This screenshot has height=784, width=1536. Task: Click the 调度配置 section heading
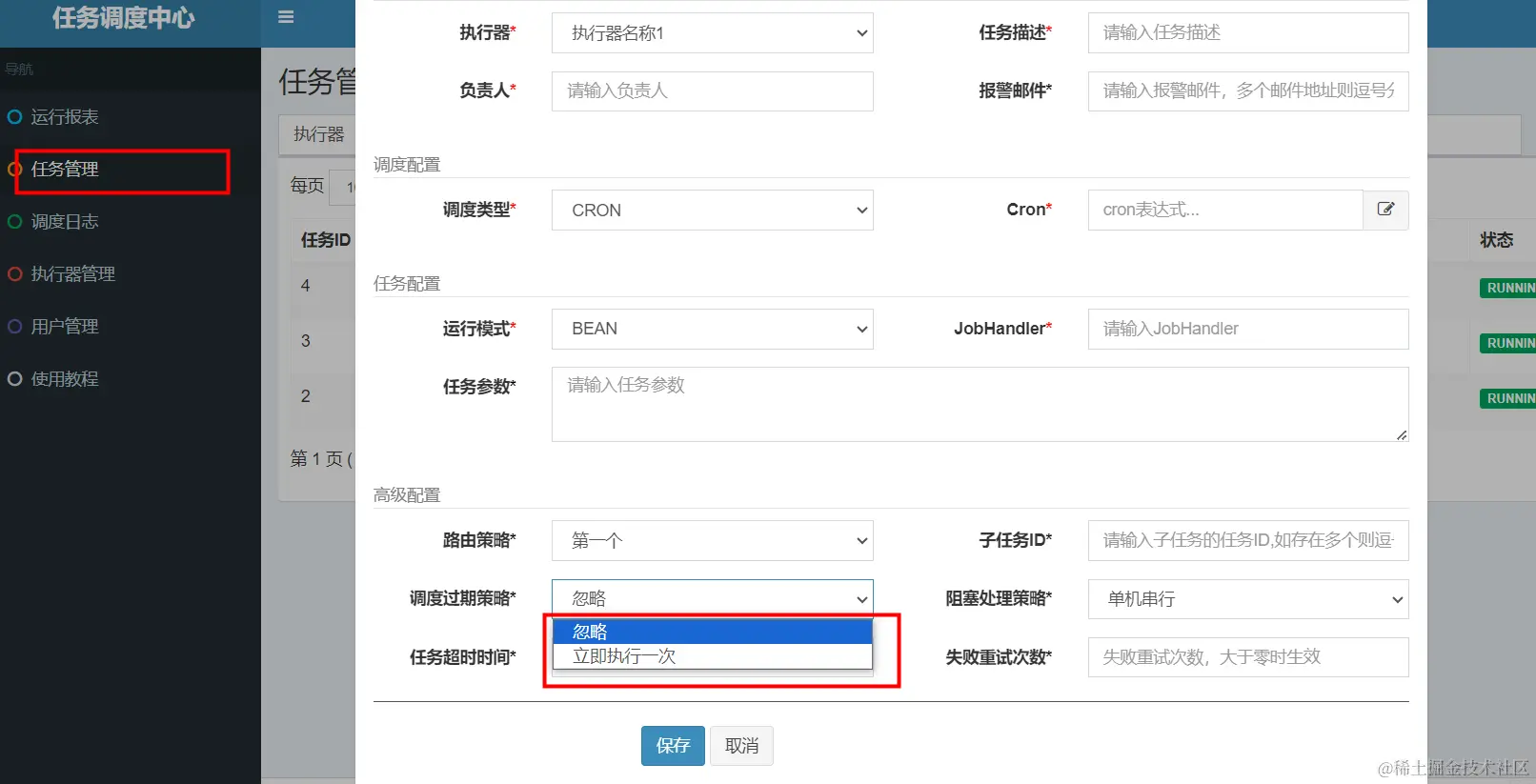[x=407, y=165]
